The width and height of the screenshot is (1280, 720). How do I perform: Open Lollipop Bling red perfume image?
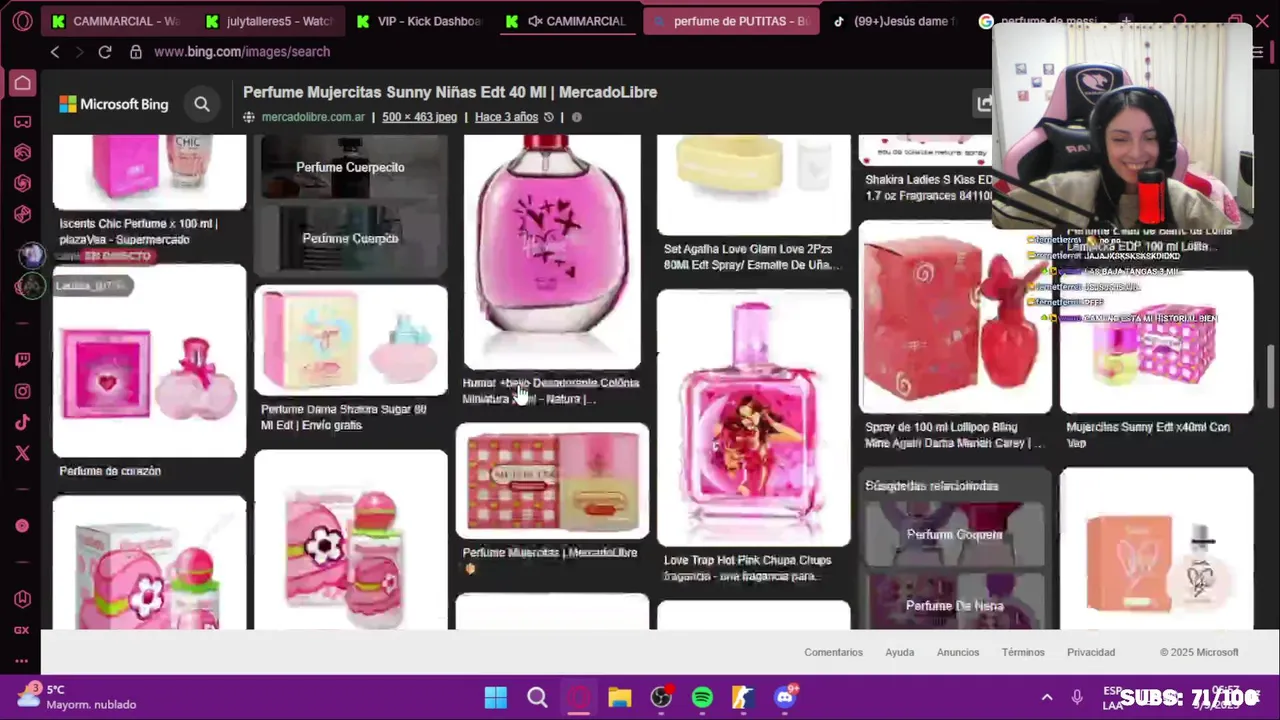click(955, 318)
